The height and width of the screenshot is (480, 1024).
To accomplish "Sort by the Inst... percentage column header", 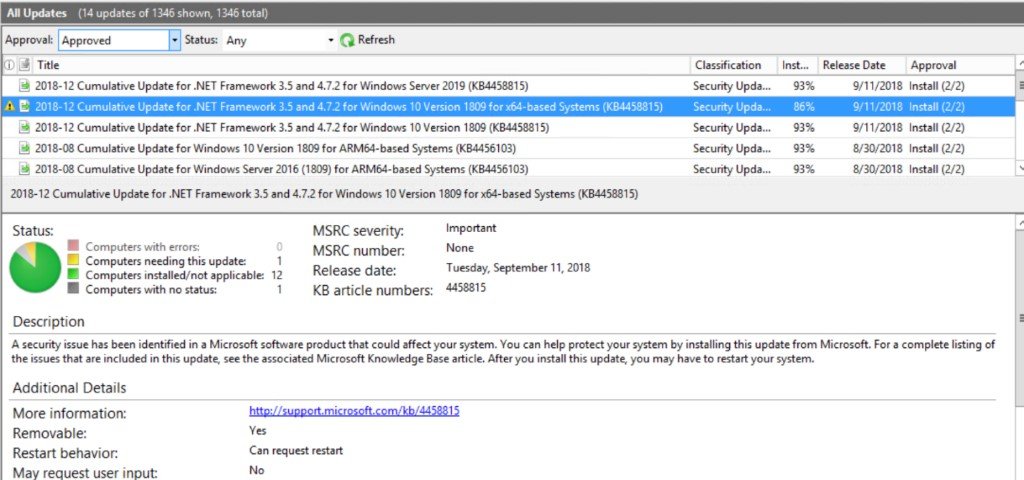I will pyautogui.click(x=795, y=65).
